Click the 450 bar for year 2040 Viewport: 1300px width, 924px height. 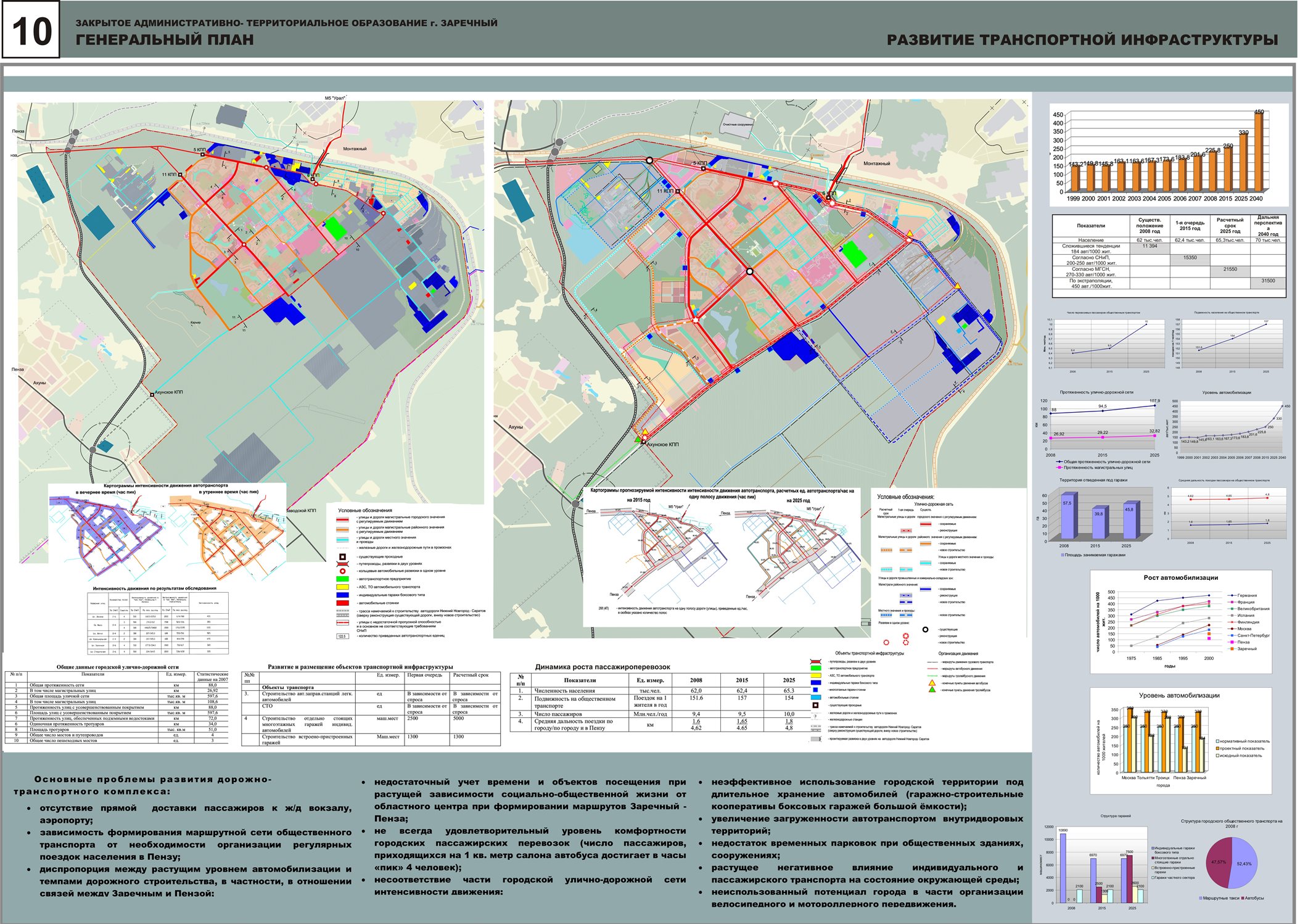[1258, 151]
